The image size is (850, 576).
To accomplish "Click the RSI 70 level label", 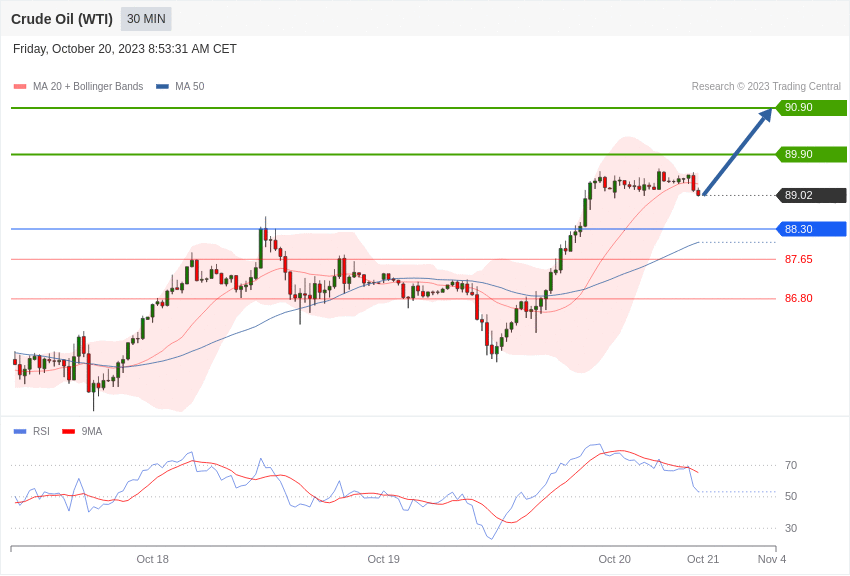I will pyautogui.click(x=791, y=465).
